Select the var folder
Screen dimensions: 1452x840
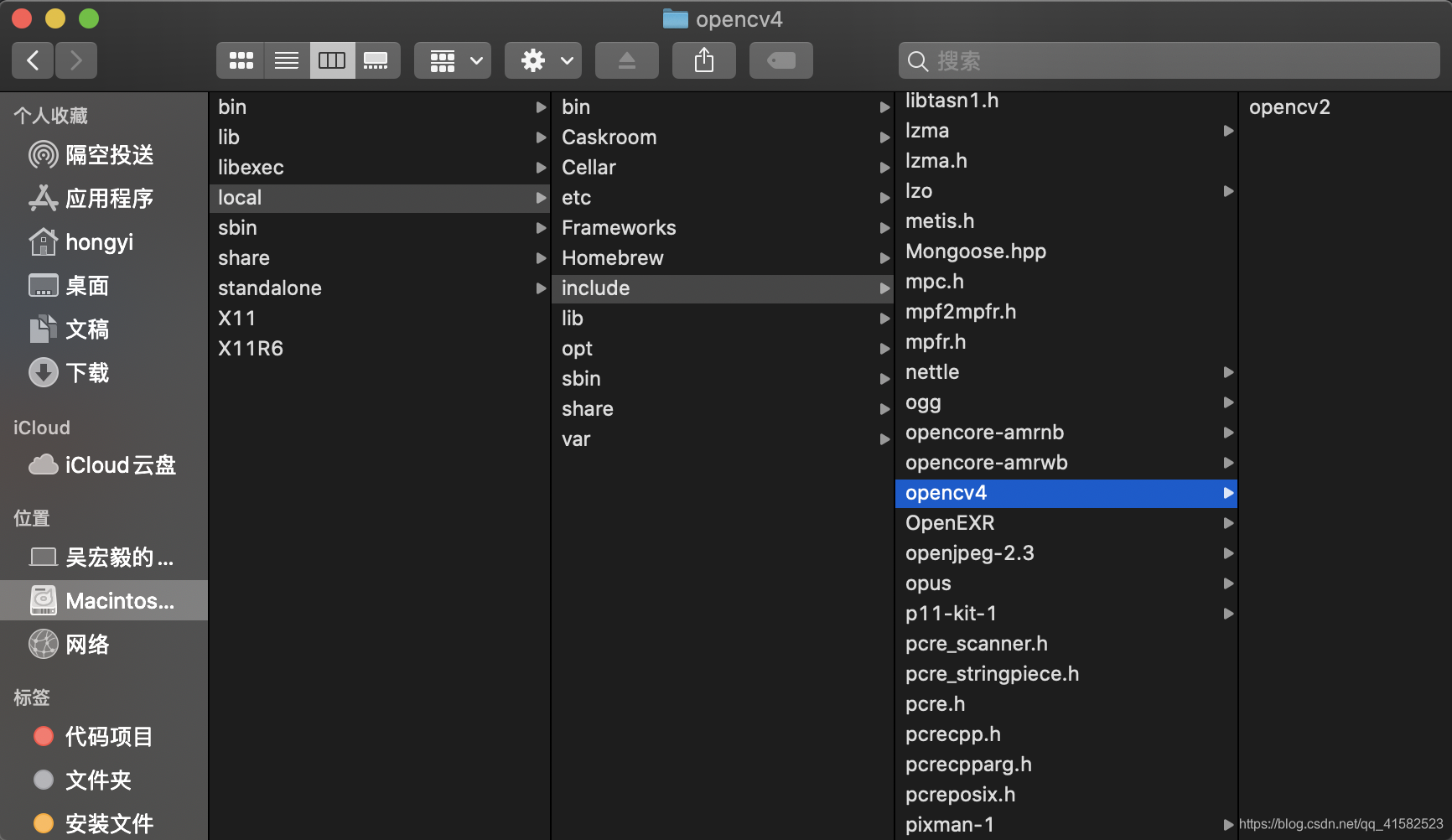click(723, 439)
